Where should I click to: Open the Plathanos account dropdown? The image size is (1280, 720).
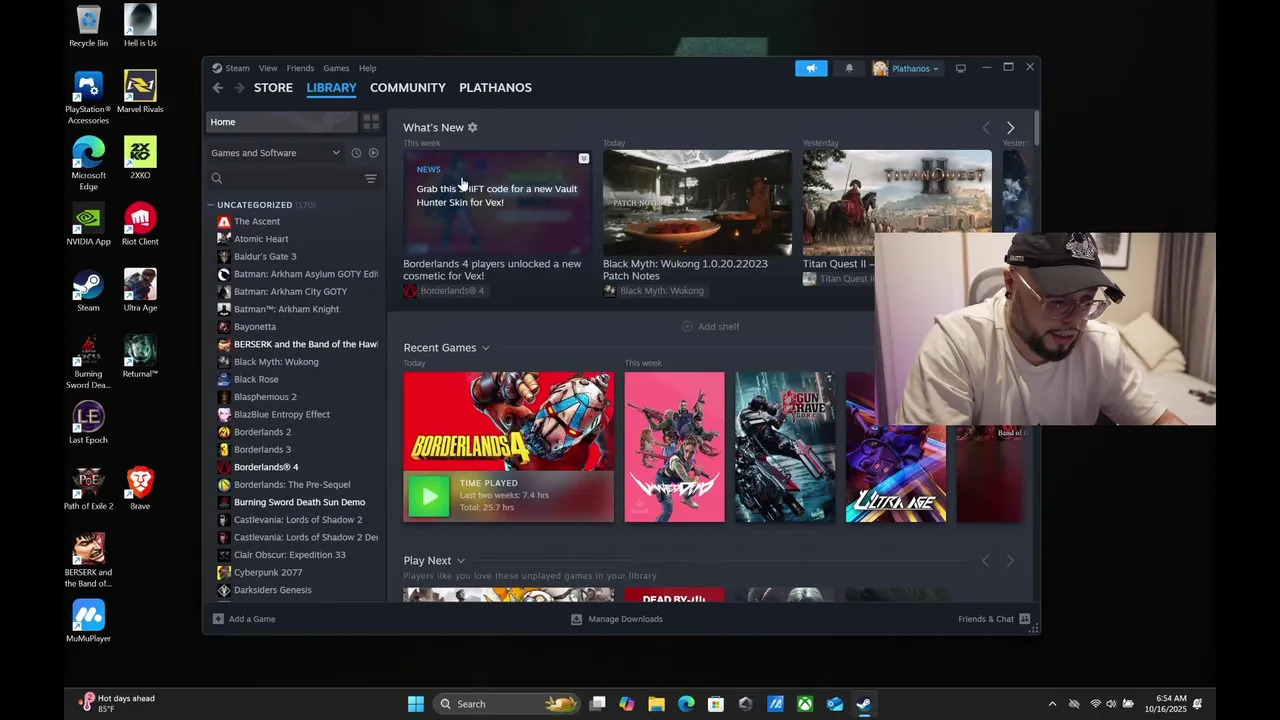pos(906,68)
